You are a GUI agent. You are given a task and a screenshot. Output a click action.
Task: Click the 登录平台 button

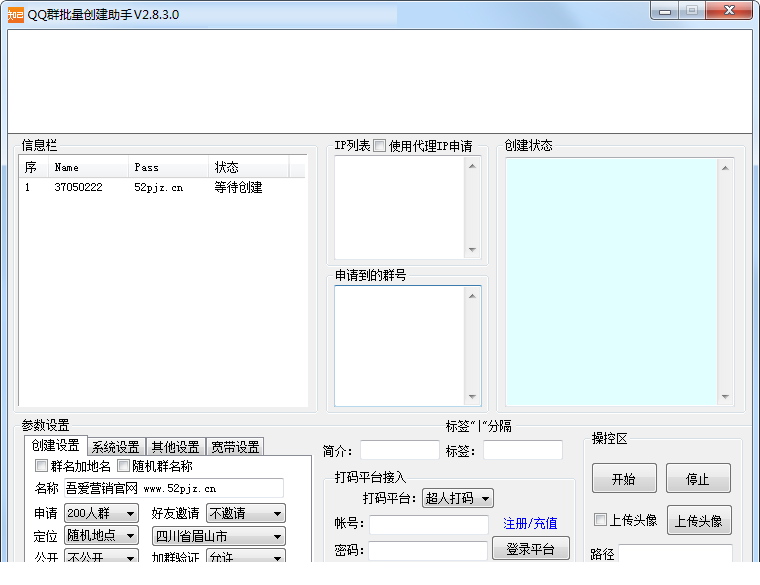click(x=530, y=548)
